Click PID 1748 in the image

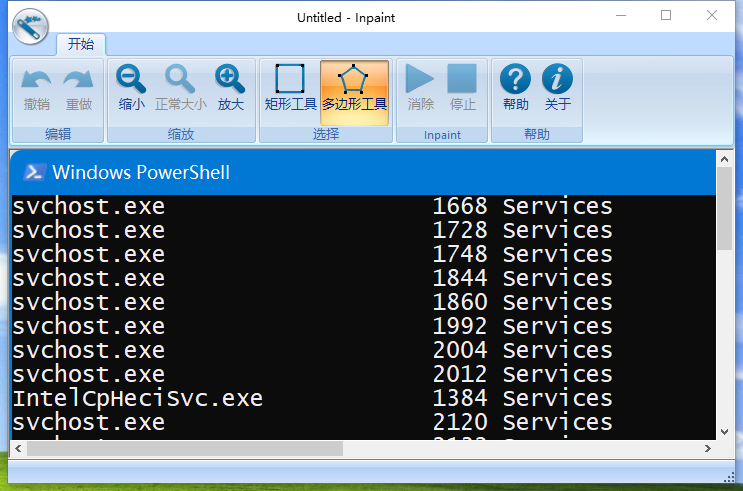pos(460,254)
